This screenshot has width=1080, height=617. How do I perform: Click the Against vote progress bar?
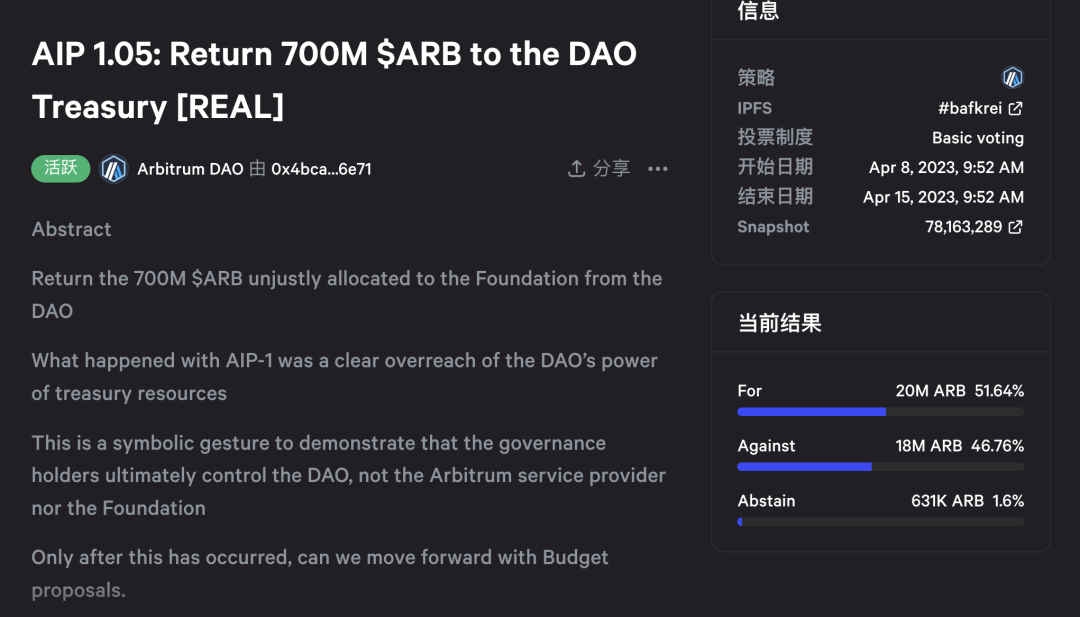(x=880, y=467)
